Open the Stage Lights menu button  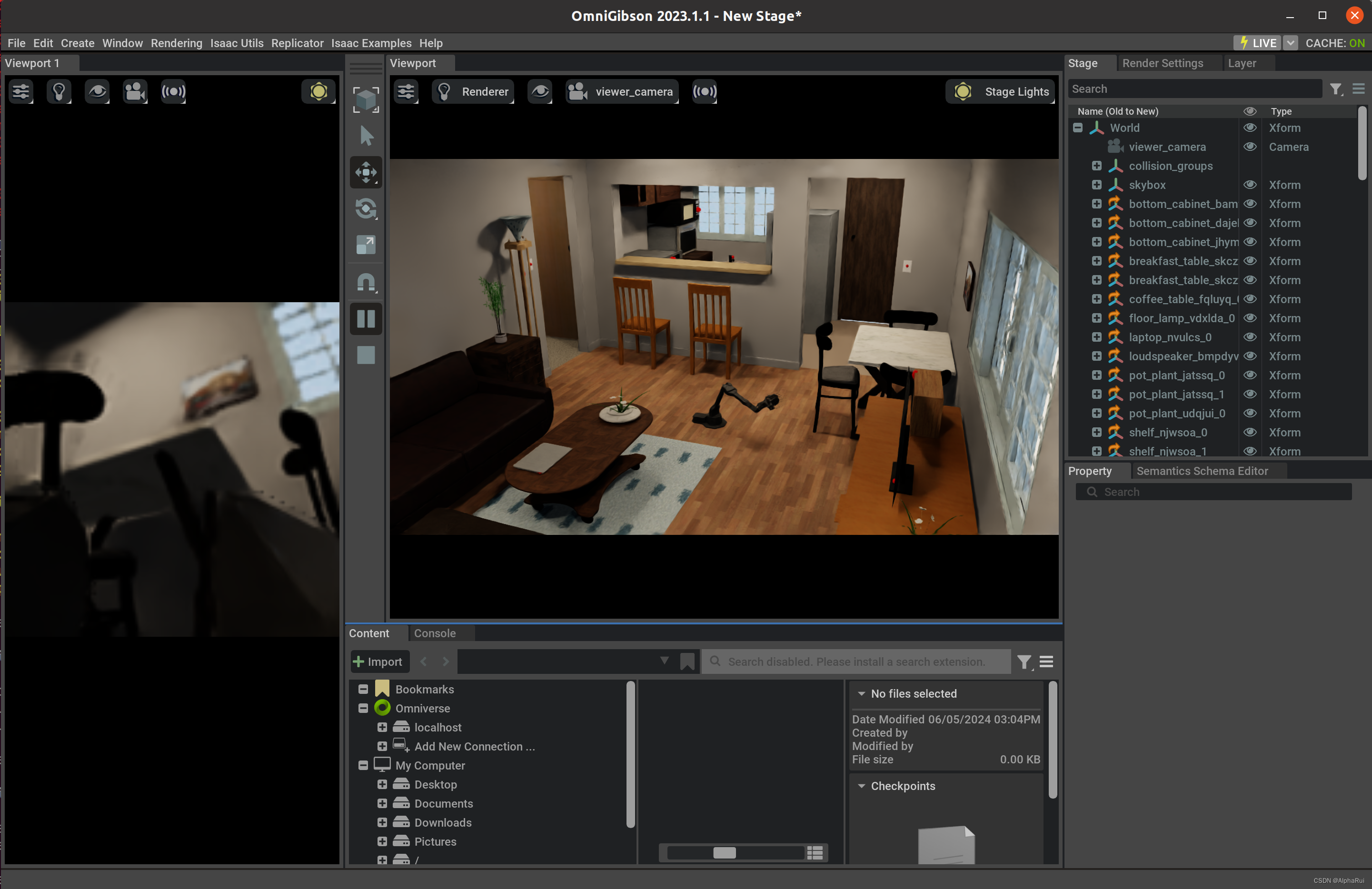point(1000,91)
